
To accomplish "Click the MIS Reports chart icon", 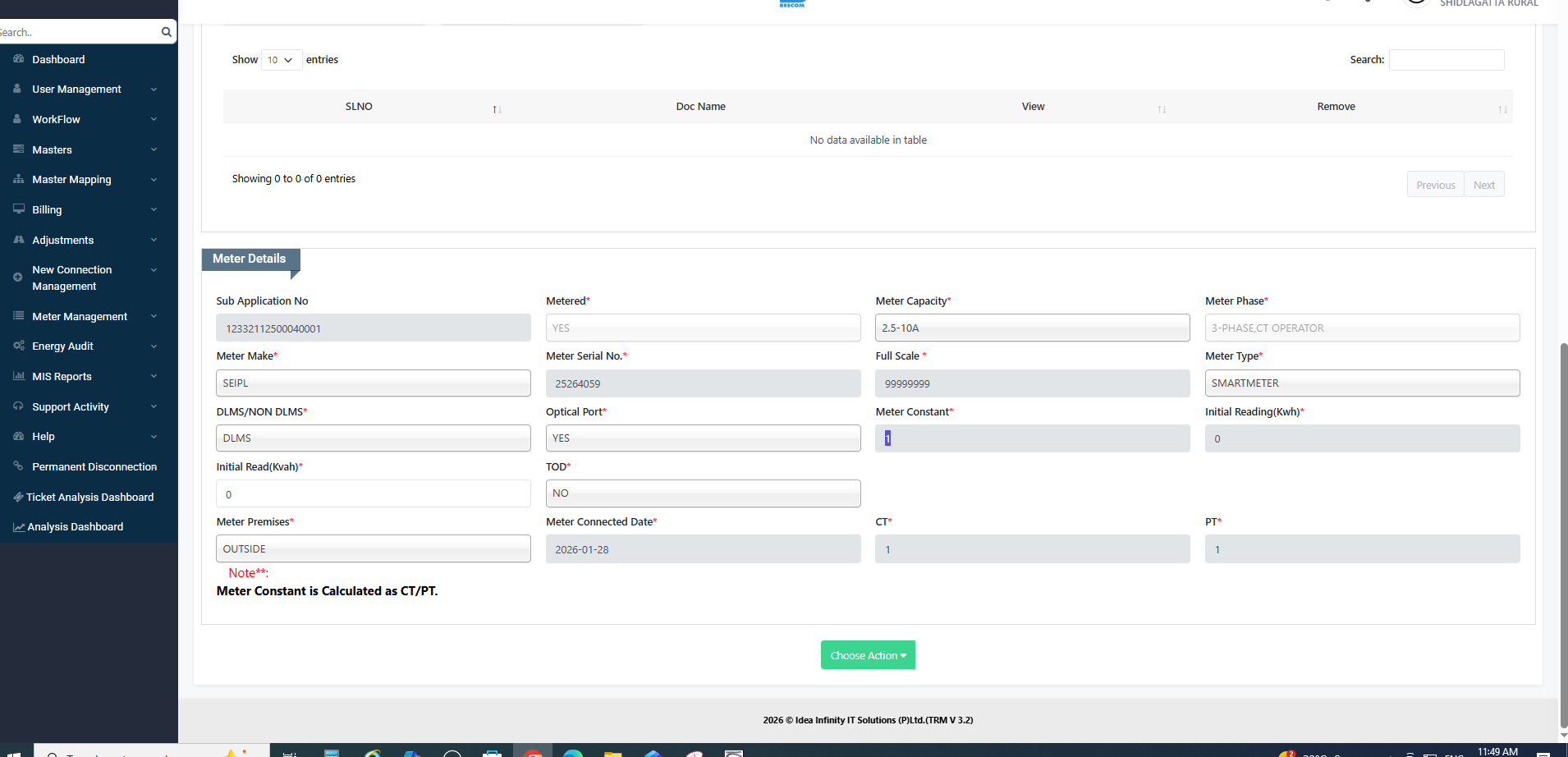I will (18, 376).
